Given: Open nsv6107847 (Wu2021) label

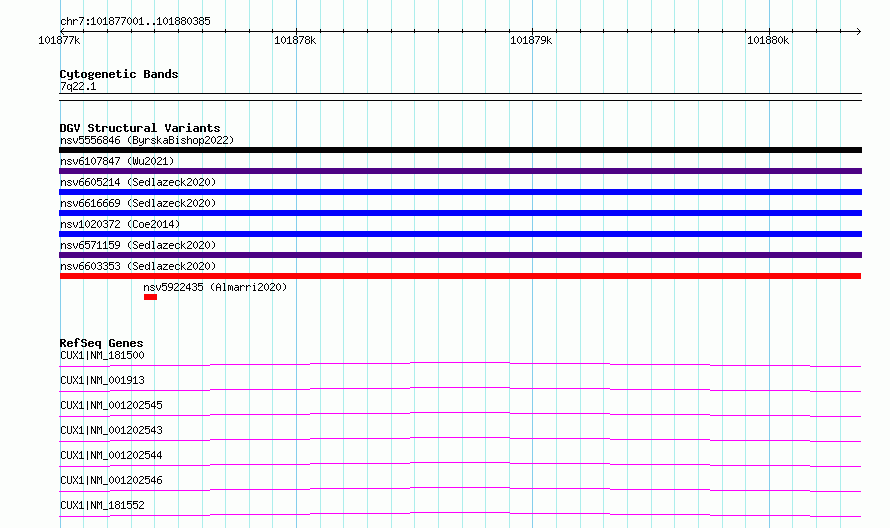Looking at the screenshot, I should 117,161.
